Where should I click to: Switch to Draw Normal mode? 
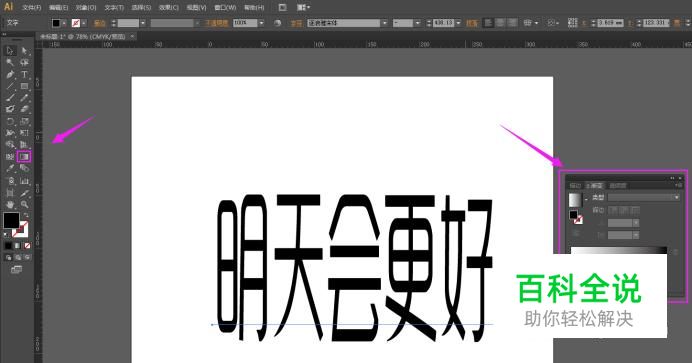coord(8,257)
